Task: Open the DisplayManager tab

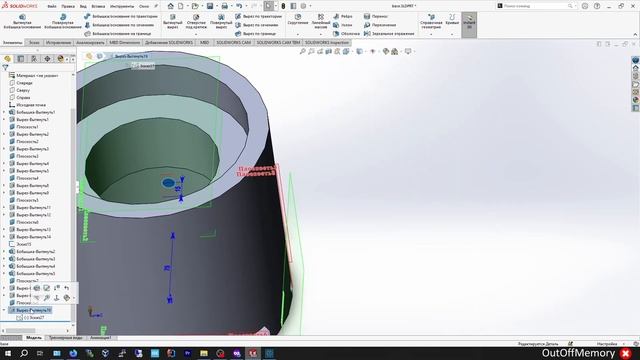Action: pyautogui.click(x=60, y=59)
